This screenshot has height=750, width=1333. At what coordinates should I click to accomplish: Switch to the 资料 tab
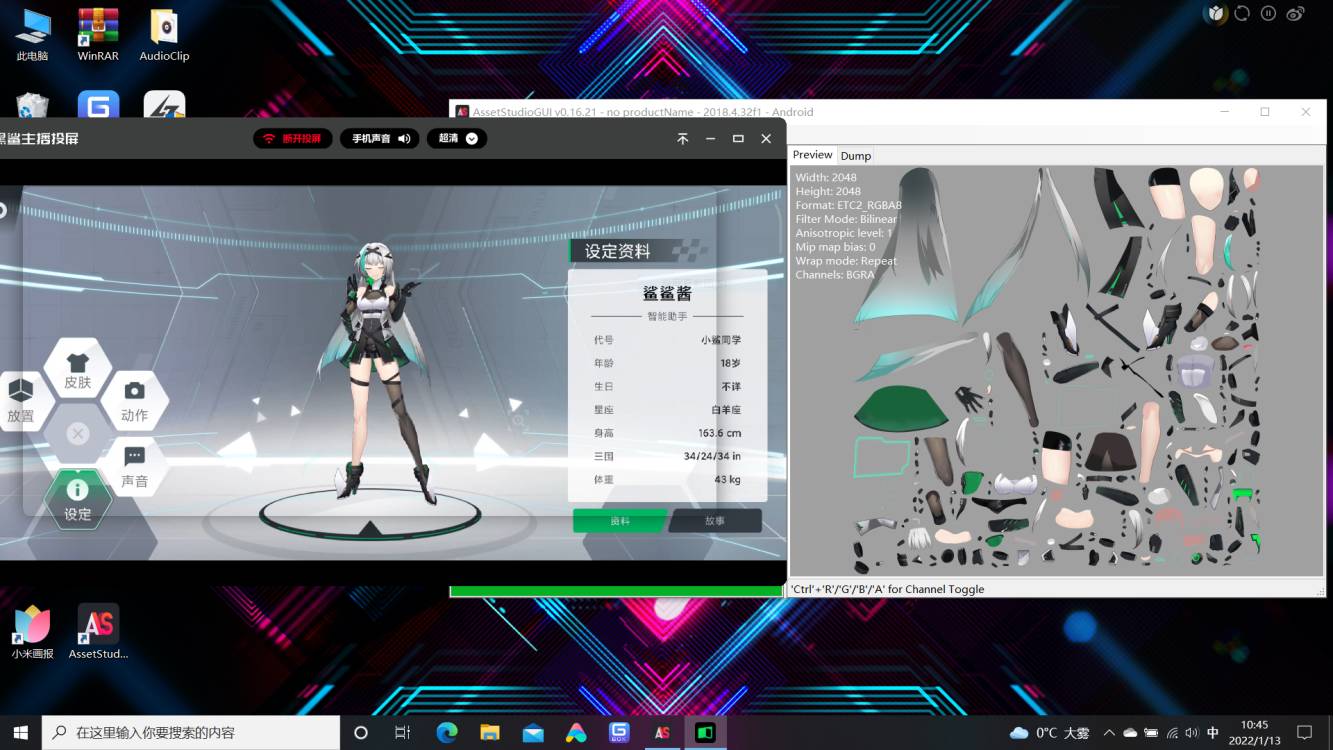point(620,521)
